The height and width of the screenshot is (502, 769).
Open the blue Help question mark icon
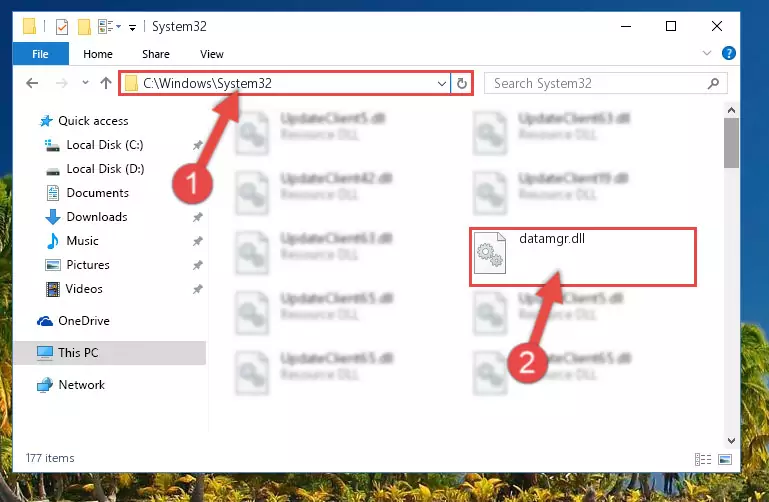coord(728,53)
